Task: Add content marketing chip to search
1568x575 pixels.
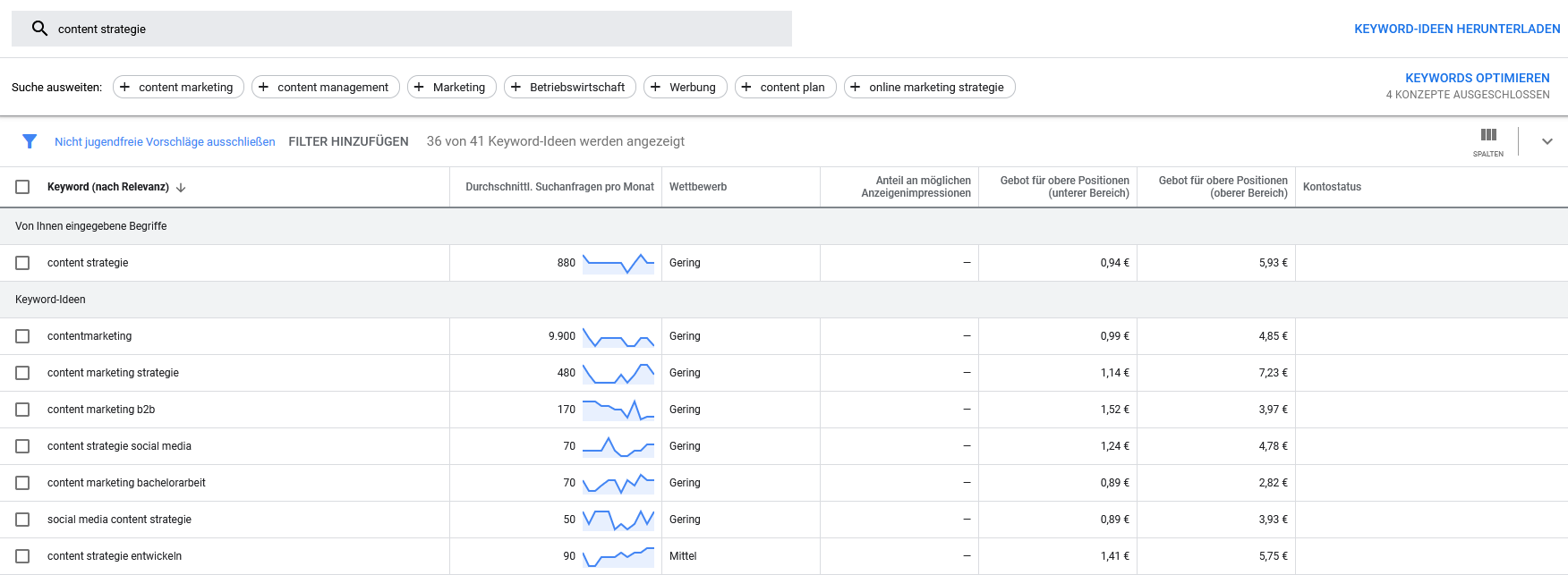Action: point(178,87)
